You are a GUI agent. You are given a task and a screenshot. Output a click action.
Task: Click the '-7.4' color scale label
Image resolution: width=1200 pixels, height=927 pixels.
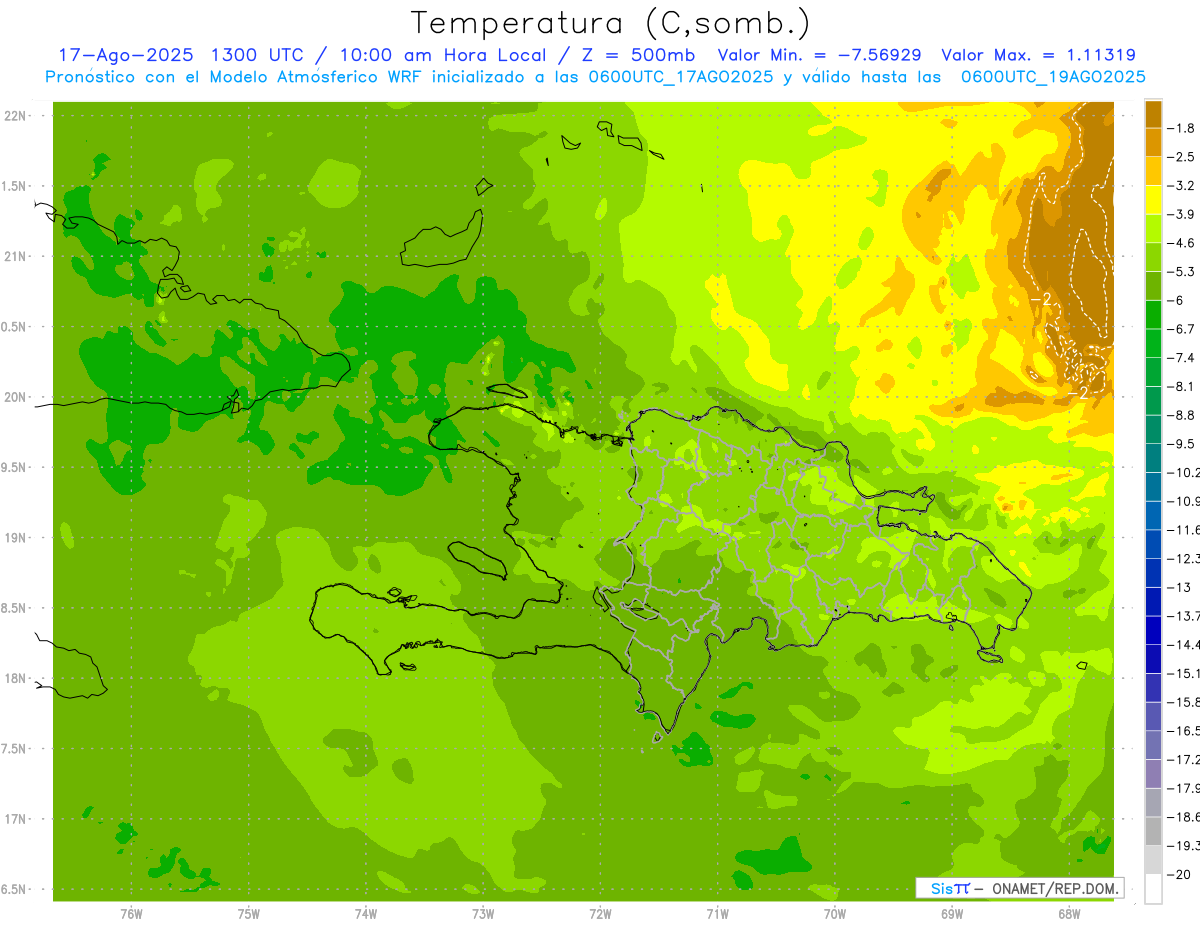pyautogui.click(x=1182, y=357)
